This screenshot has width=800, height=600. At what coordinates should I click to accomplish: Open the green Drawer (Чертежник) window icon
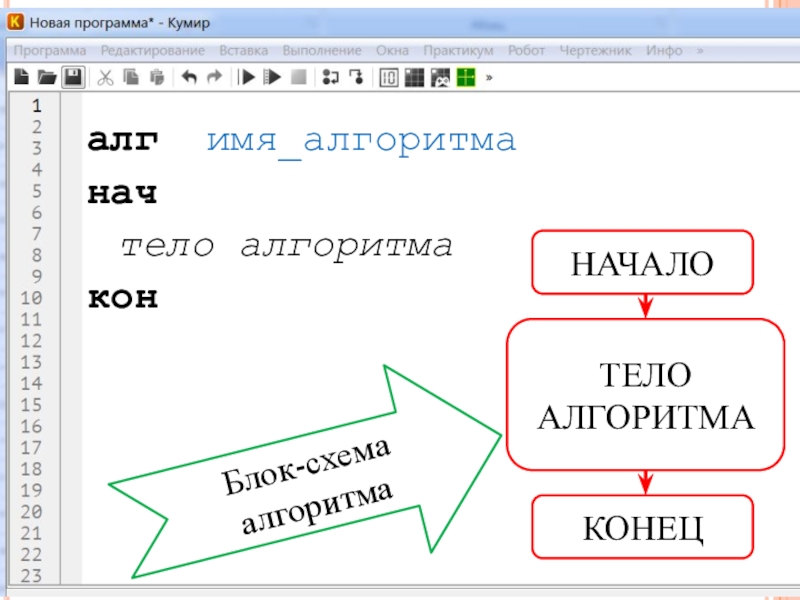pyautogui.click(x=466, y=78)
